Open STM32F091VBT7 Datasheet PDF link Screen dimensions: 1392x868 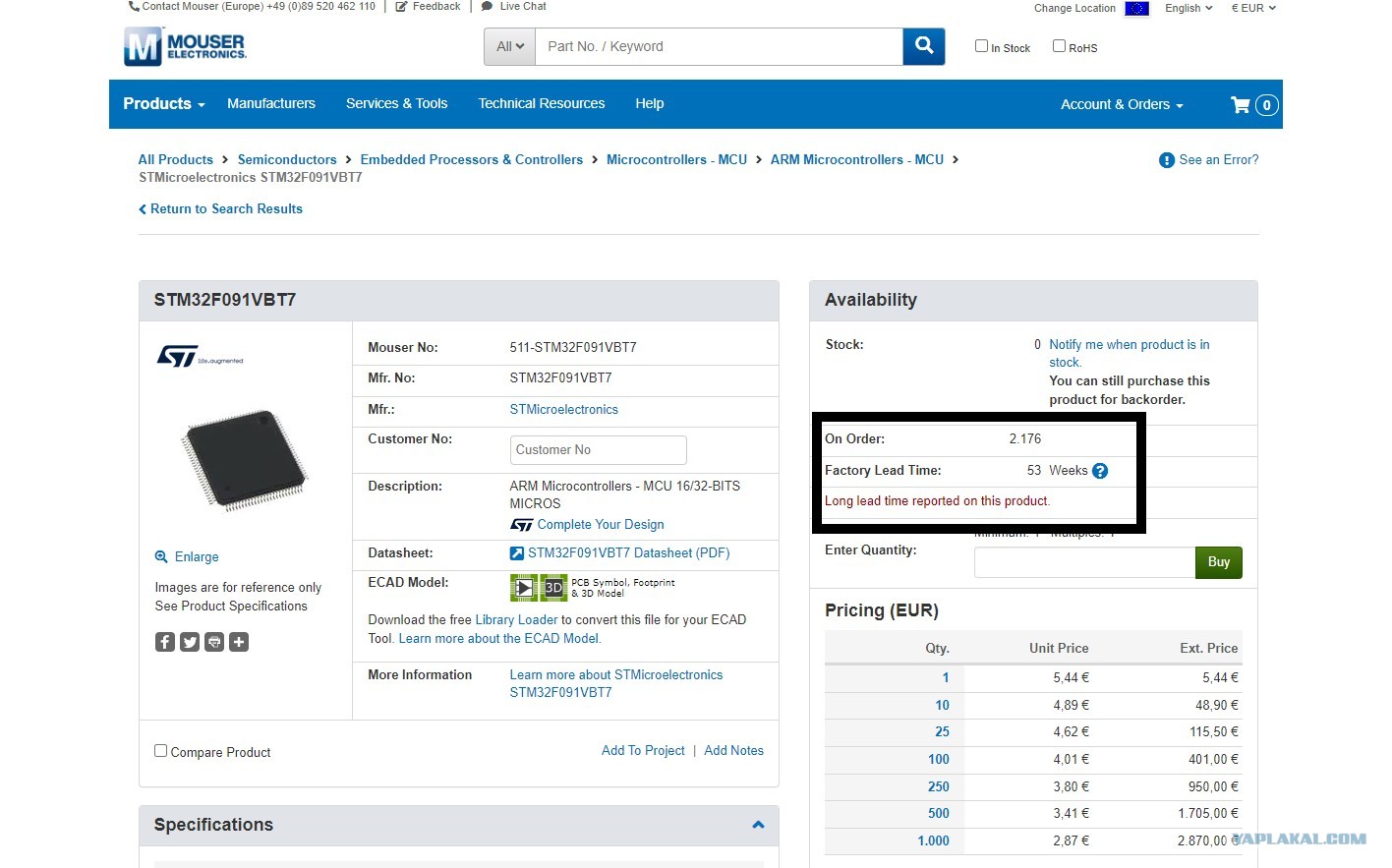(x=628, y=553)
